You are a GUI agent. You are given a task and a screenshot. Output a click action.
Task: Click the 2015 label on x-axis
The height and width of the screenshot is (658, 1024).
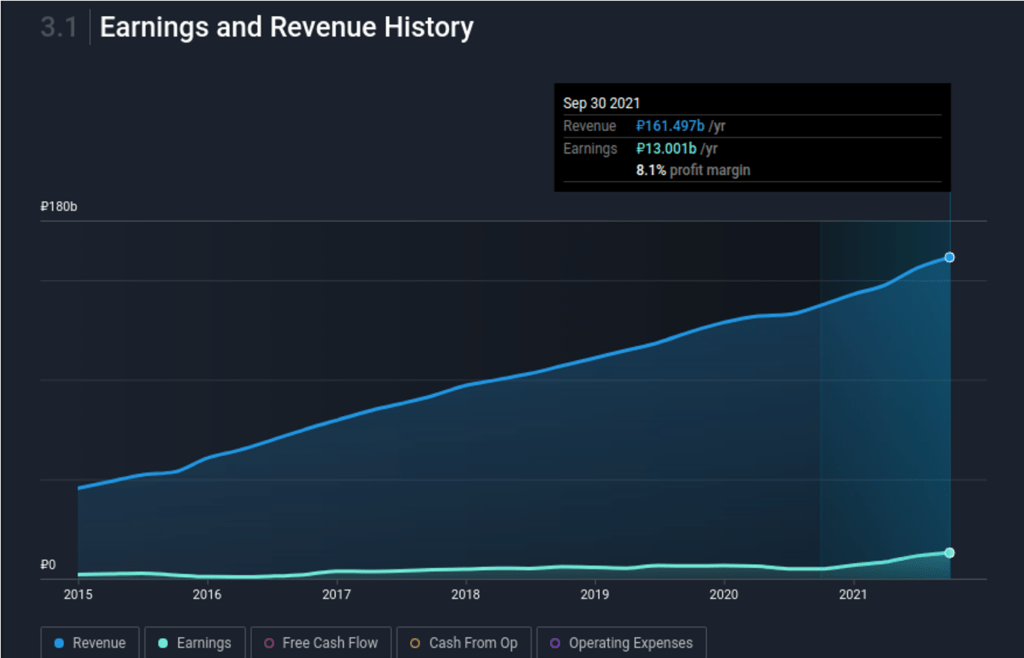coord(78,595)
